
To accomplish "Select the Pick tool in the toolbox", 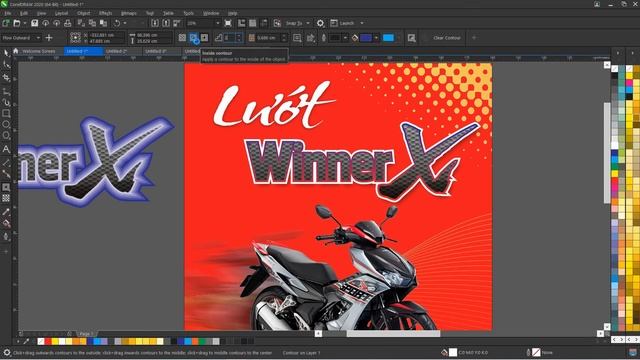I will click(x=6, y=53).
